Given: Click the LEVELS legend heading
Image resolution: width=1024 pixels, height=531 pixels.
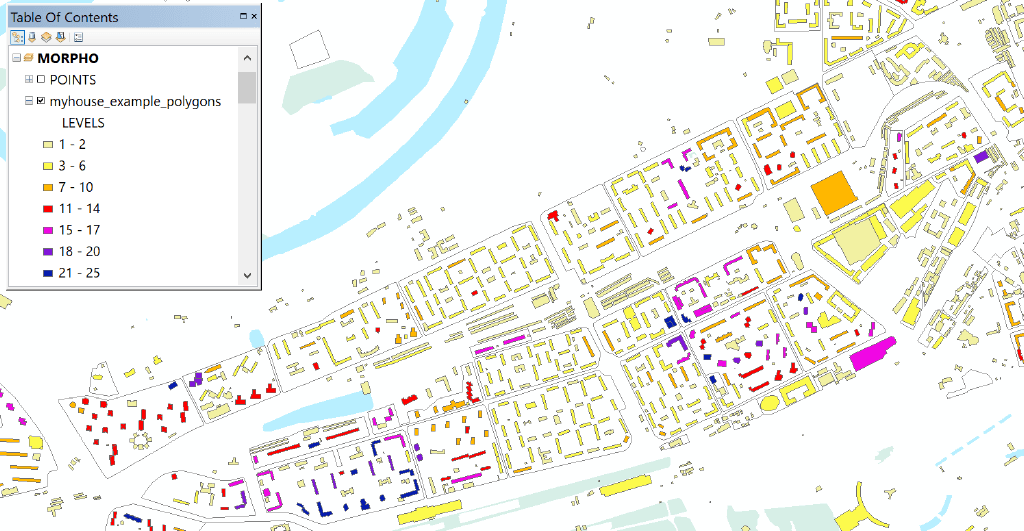Looking at the screenshot, I should (83, 123).
